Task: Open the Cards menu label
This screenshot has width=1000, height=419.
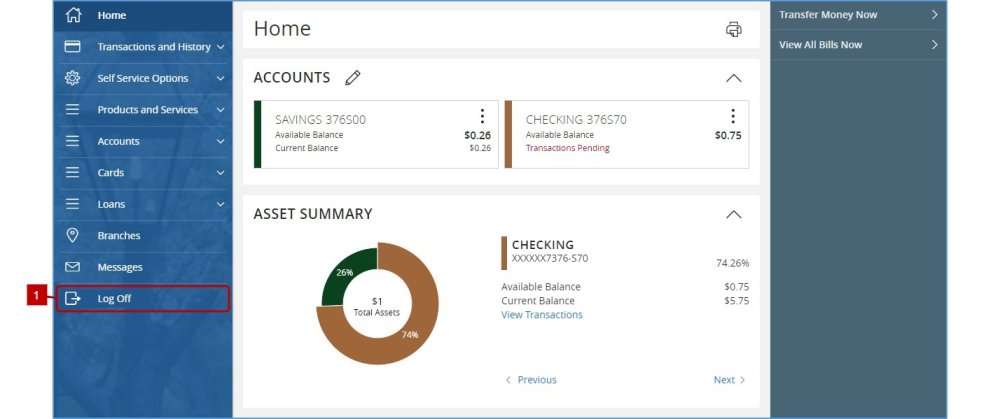Action: click(x=111, y=173)
